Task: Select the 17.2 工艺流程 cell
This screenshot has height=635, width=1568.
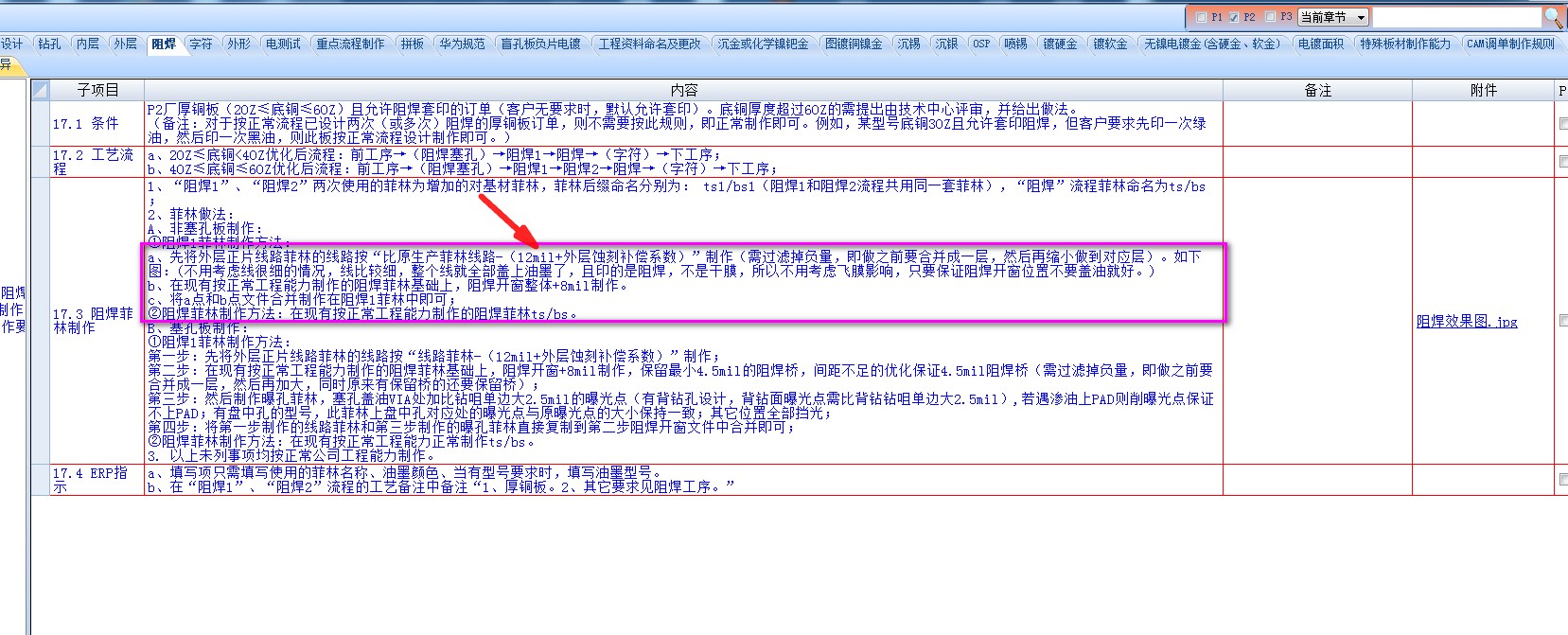Action: (97, 162)
